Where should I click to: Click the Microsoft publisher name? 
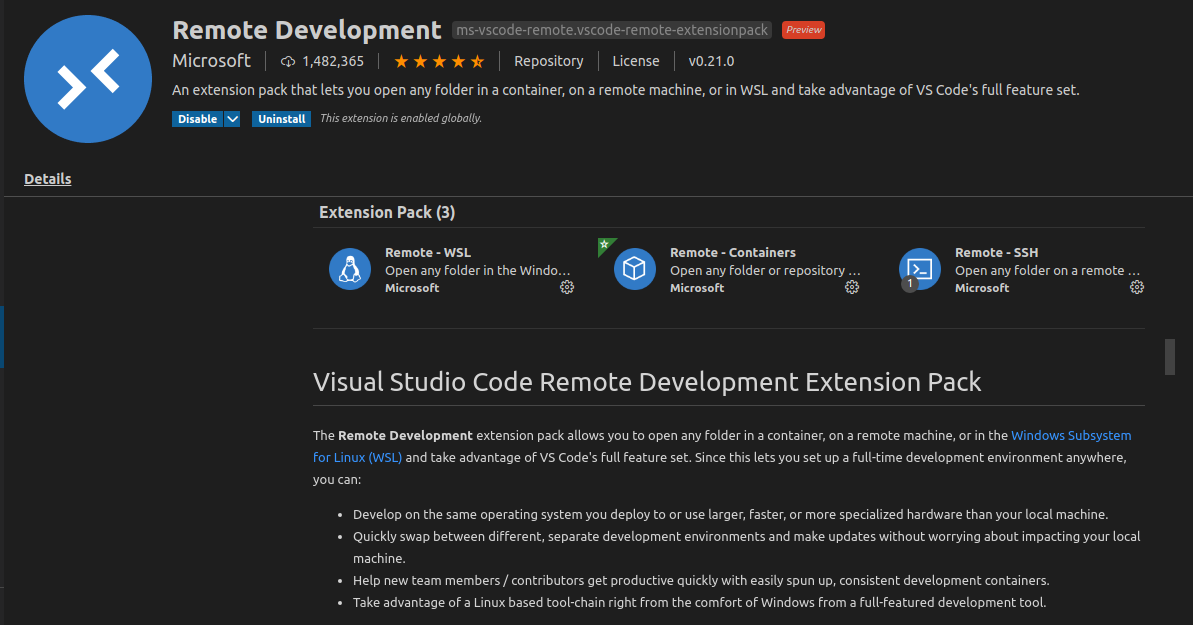[x=212, y=61]
